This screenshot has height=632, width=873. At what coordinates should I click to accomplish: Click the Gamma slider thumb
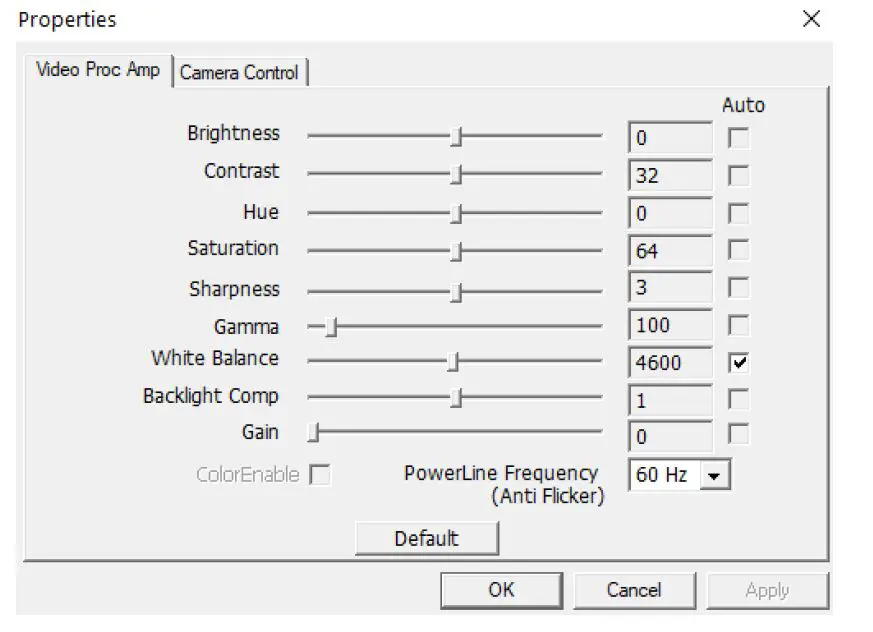tap(331, 326)
